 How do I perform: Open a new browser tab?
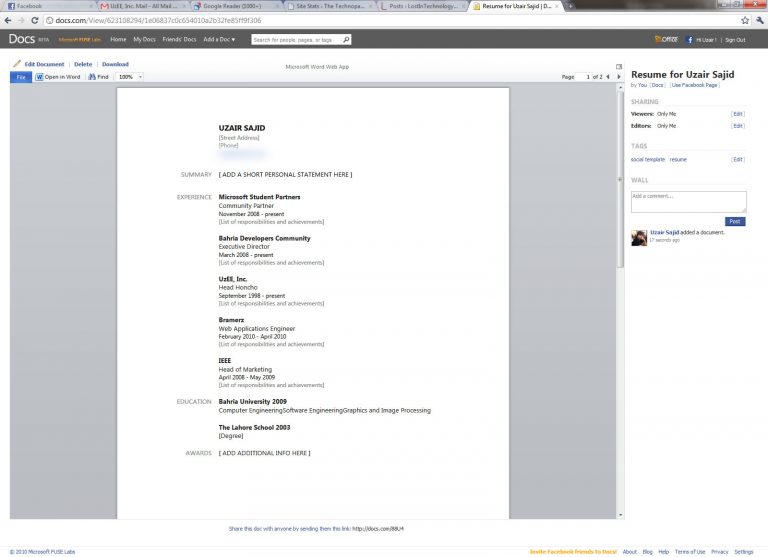click(570, 6)
